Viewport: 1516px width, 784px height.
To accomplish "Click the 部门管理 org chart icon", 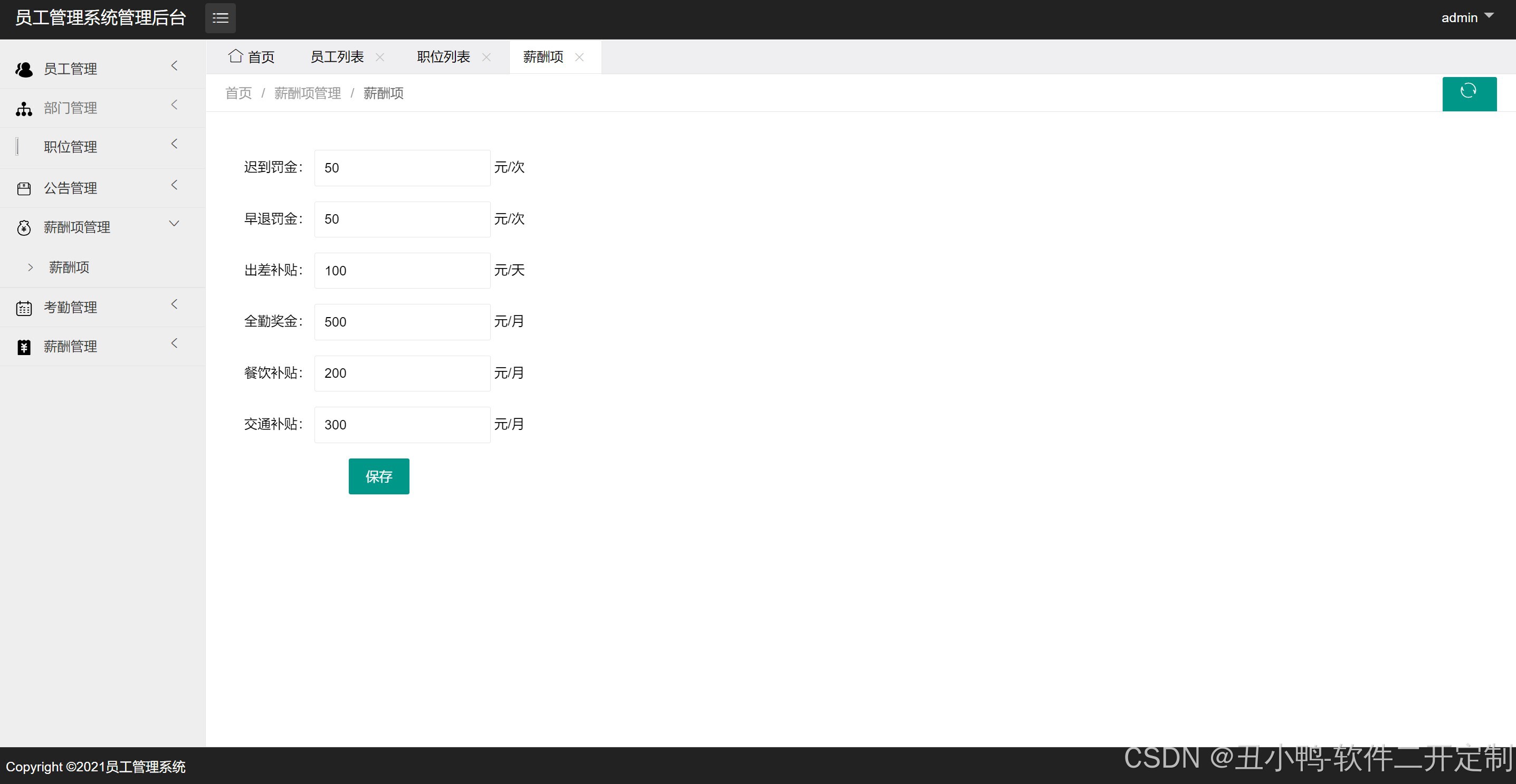I will (24, 108).
